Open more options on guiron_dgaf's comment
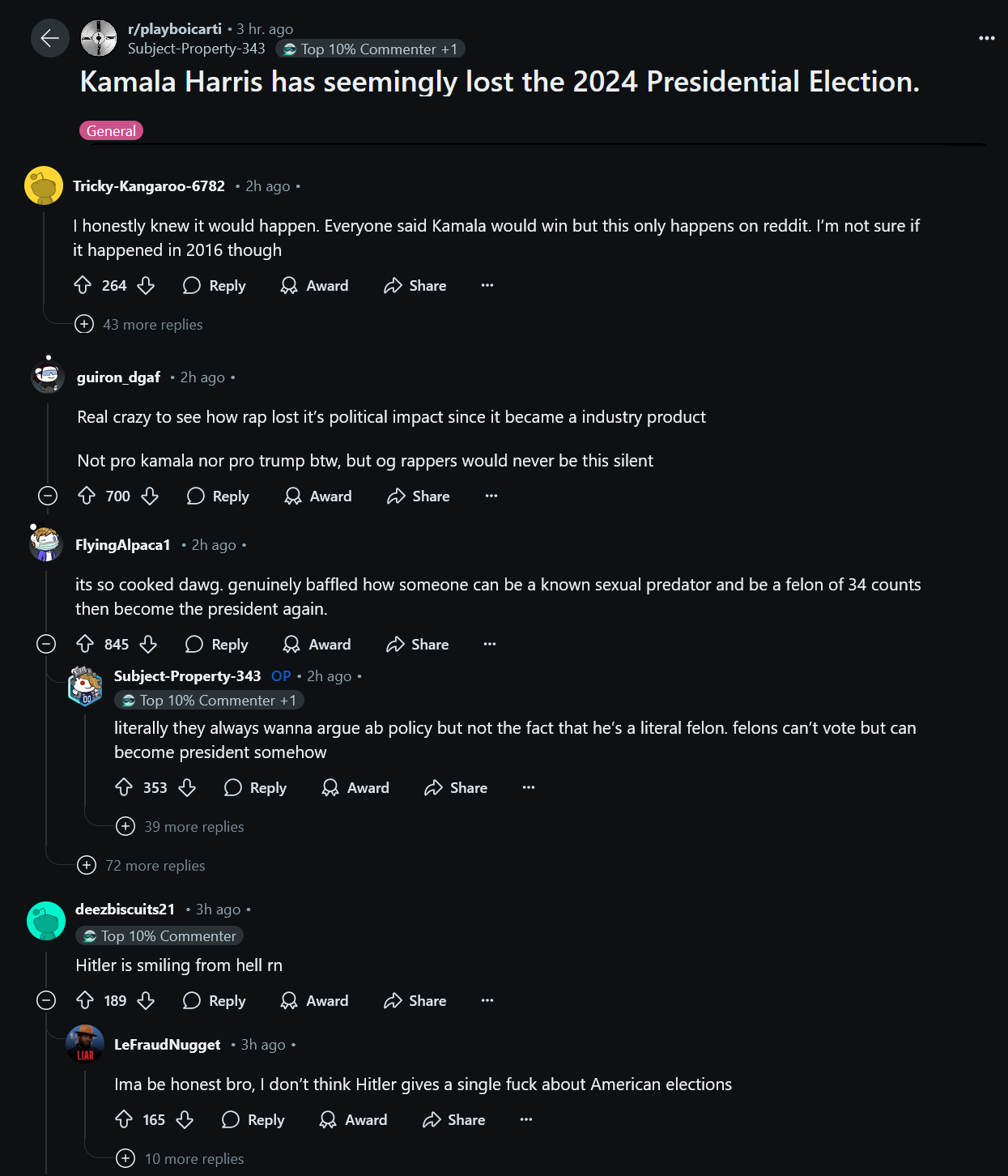1008x1176 pixels. (x=491, y=496)
